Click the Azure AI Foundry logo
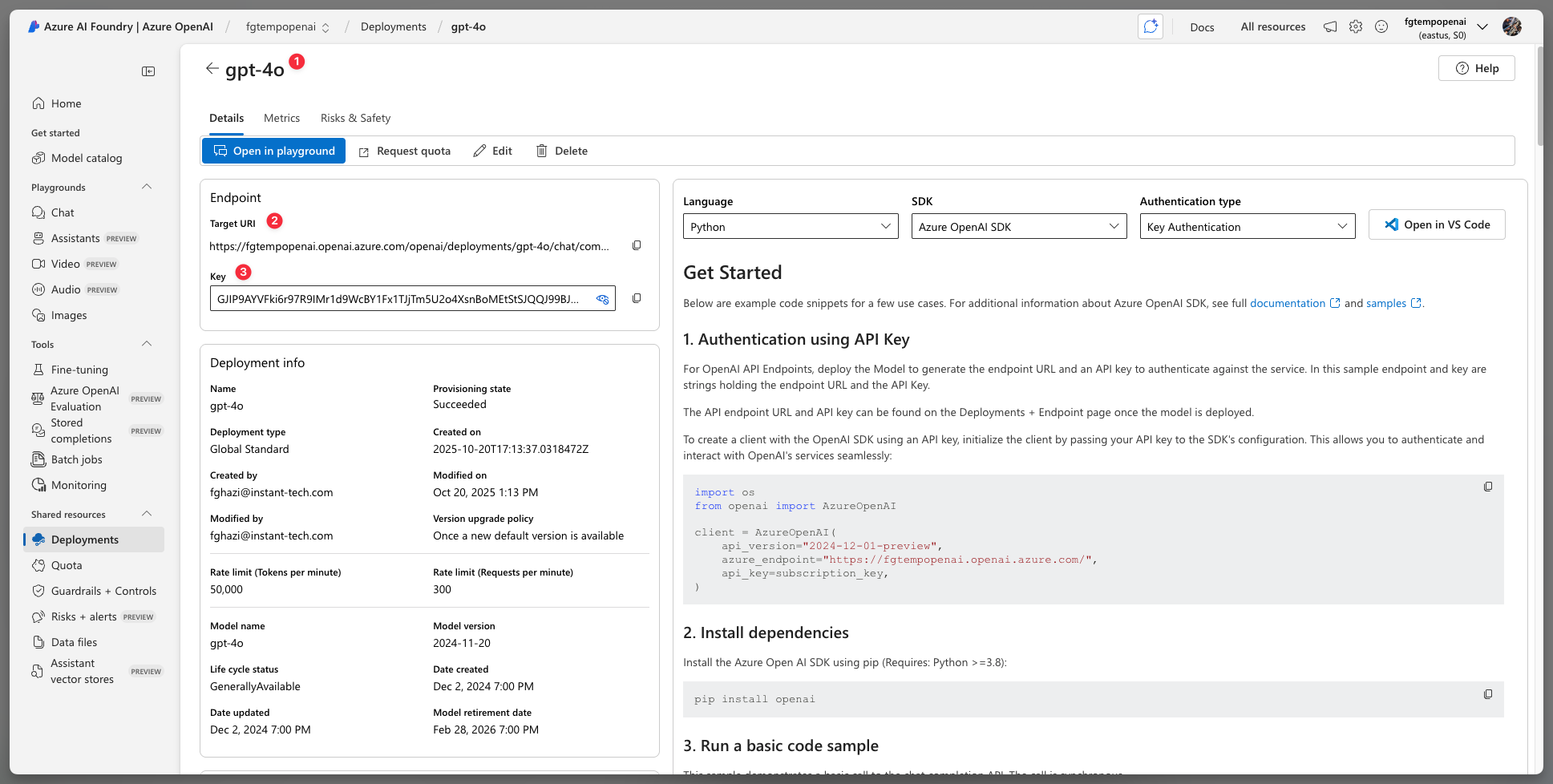The width and height of the screenshot is (1553, 784). [34, 26]
